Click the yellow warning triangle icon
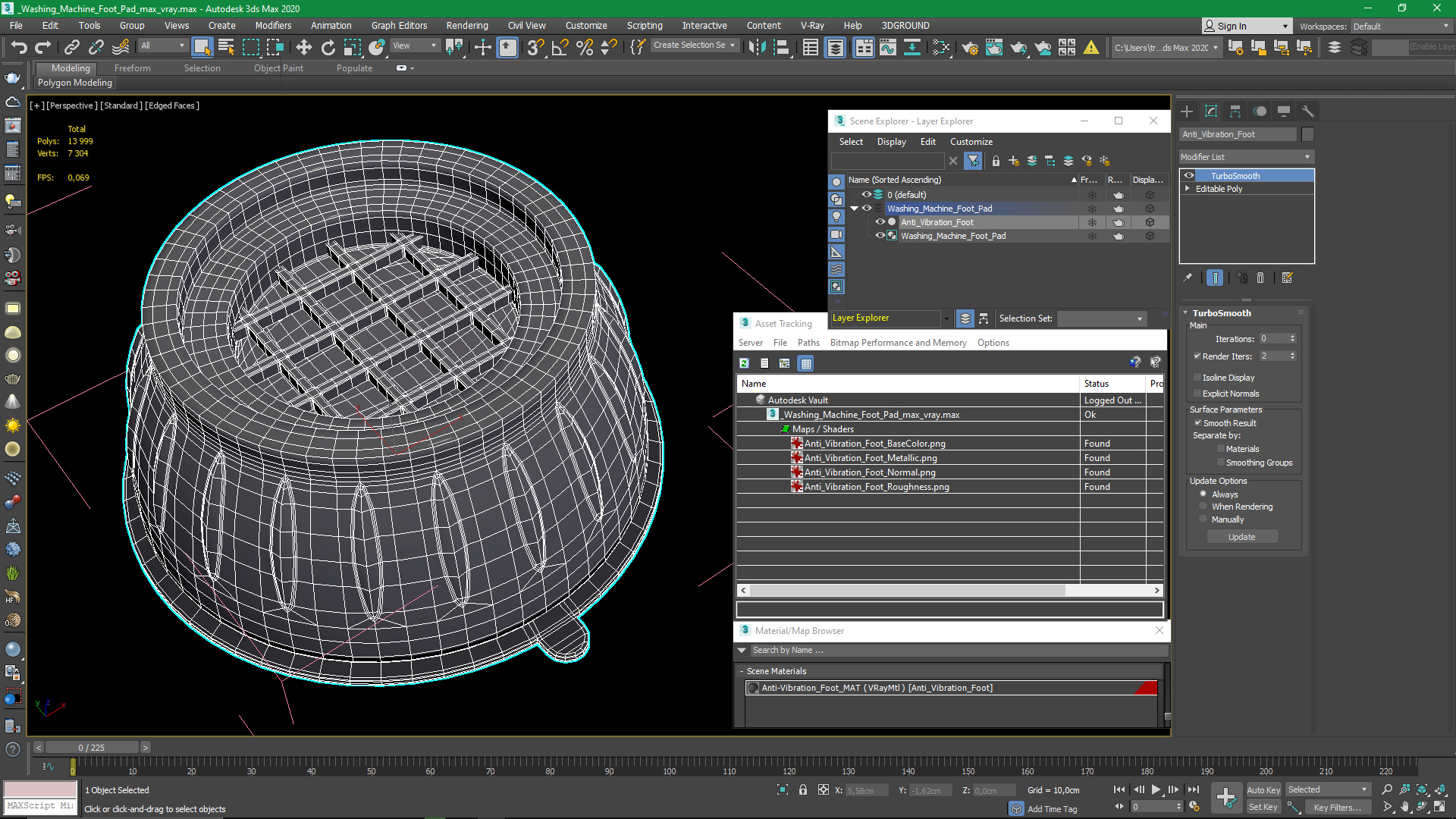Image resolution: width=1456 pixels, height=819 pixels. click(x=1091, y=48)
